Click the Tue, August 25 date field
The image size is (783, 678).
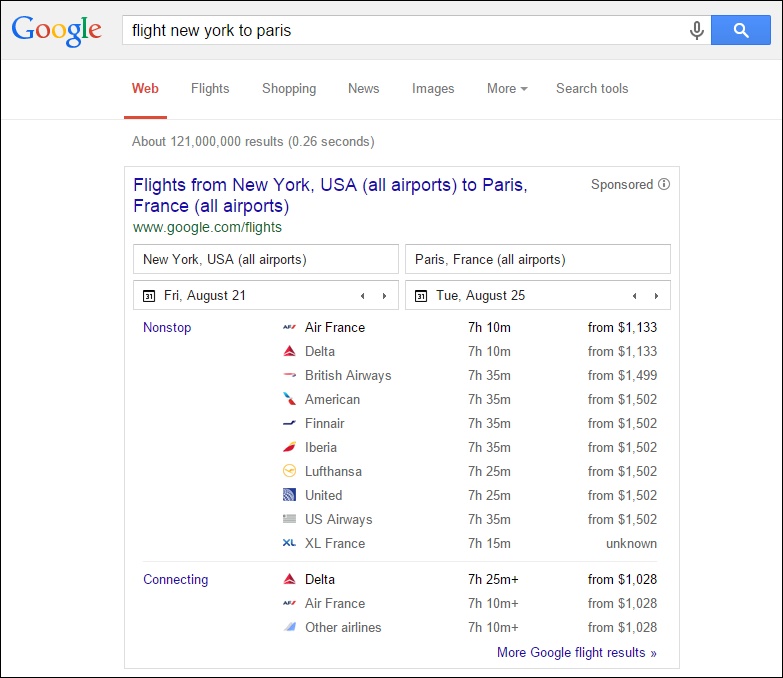click(x=538, y=295)
